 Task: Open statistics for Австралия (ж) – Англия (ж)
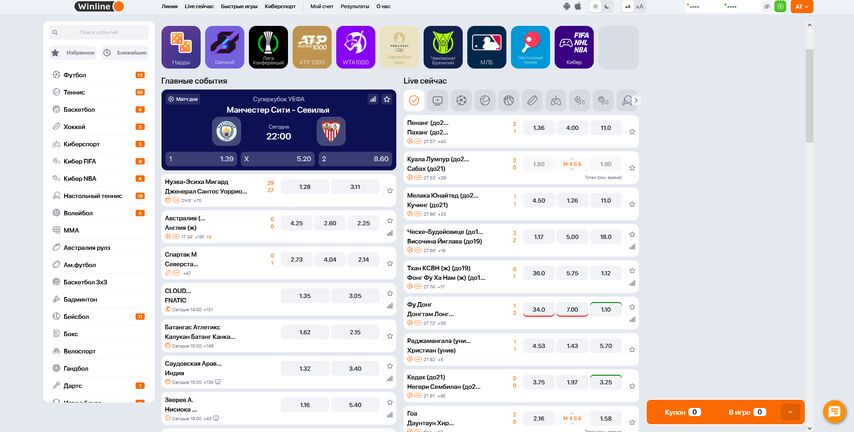[390, 233]
